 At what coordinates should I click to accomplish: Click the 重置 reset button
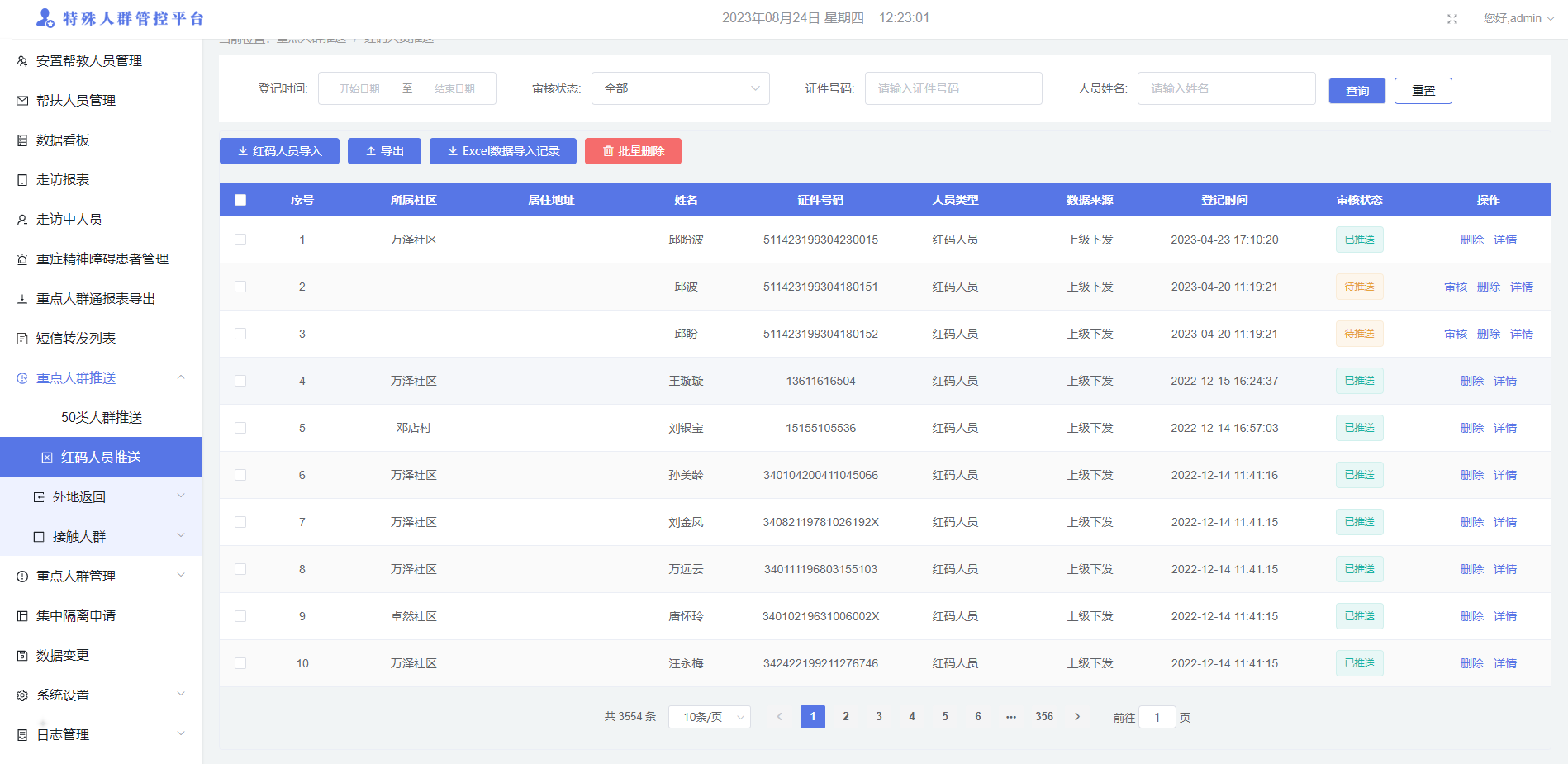pyautogui.click(x=1423, y=91)
